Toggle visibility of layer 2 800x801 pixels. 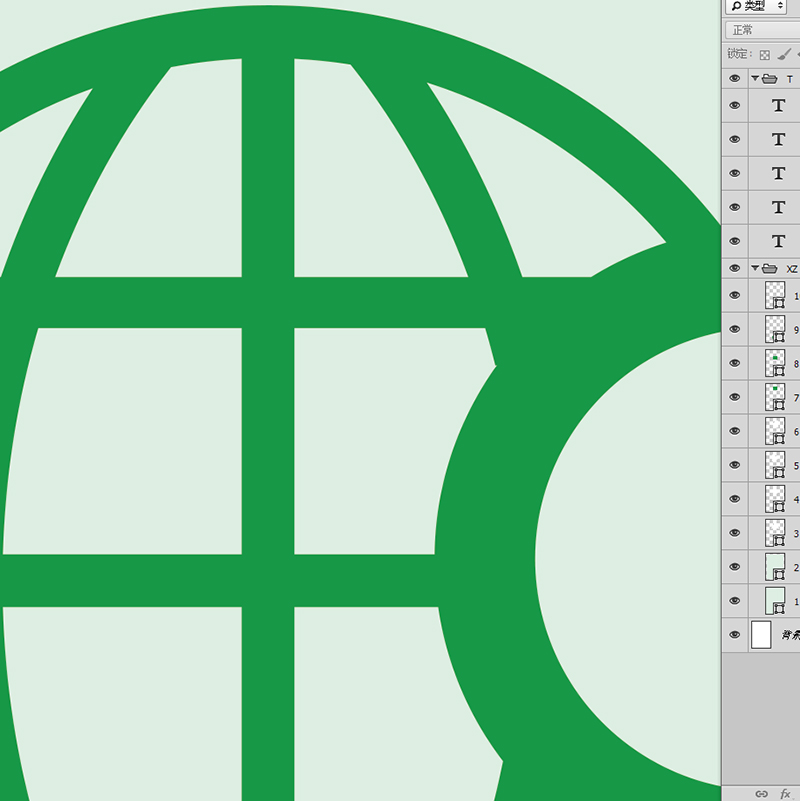(x=735, y=567)
